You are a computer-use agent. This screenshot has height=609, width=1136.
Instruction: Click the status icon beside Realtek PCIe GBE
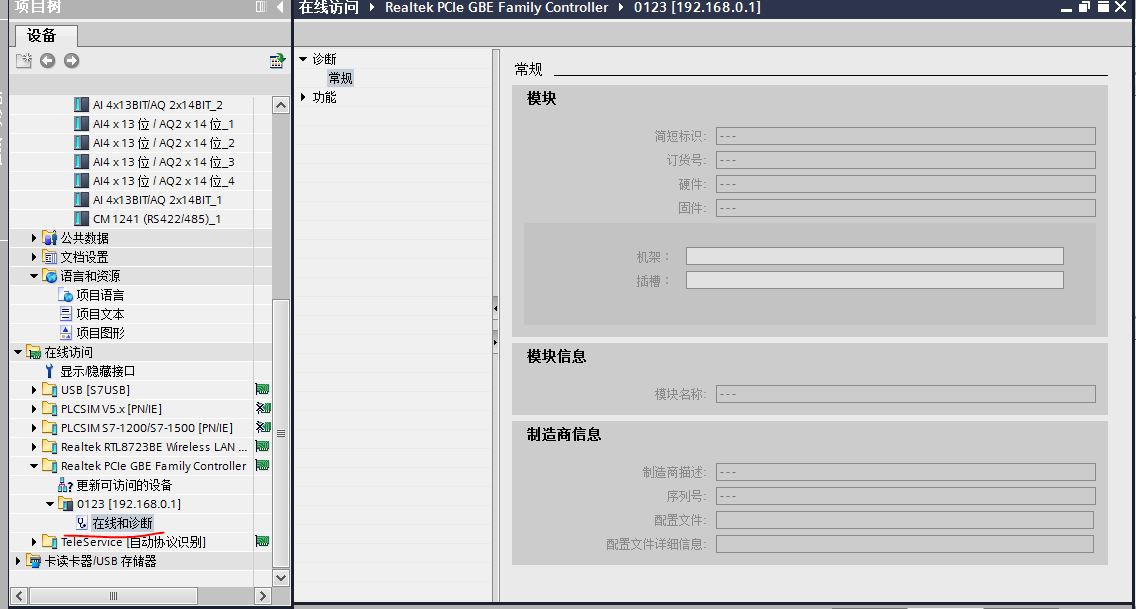[262, 465]
